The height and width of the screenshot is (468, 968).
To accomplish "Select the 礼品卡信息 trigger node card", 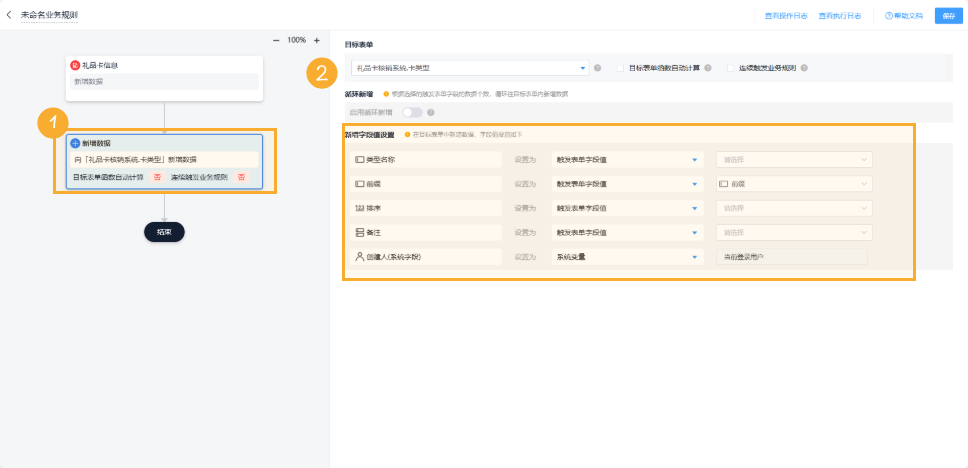I will (x=165, y=78).
